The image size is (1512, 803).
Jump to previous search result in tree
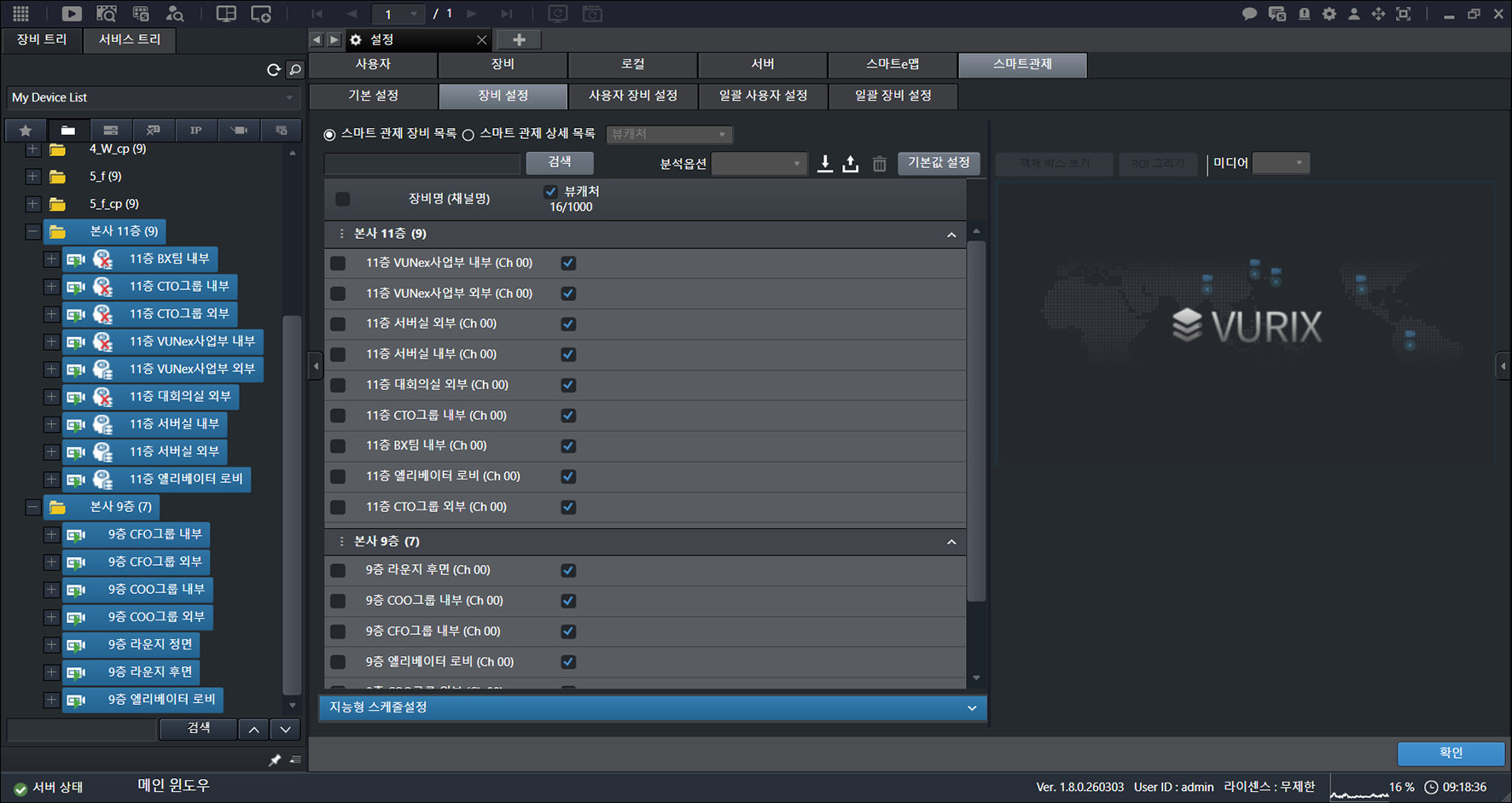point(253,729)
